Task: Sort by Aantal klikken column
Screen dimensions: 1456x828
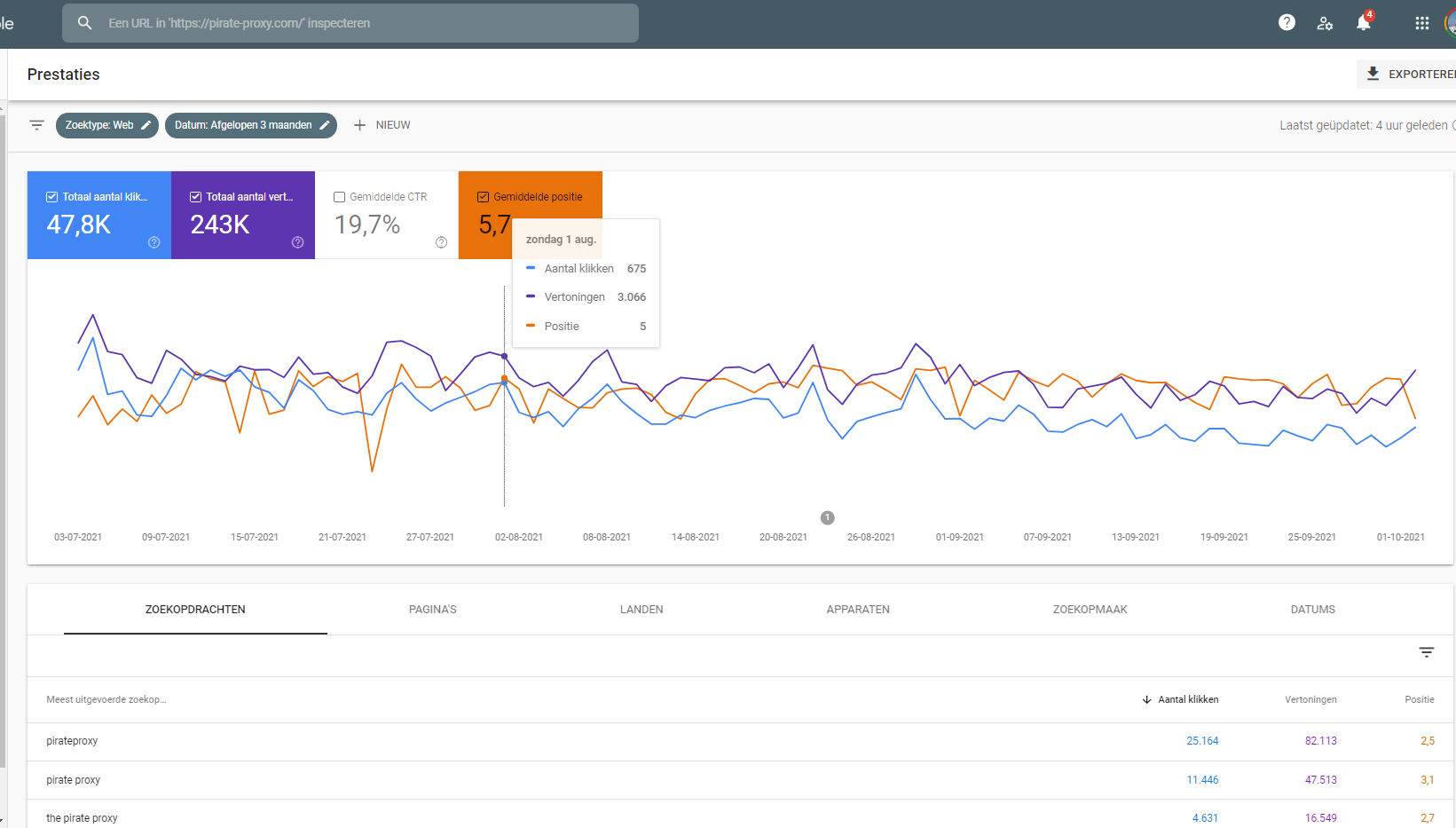Action: [1180, 699]
